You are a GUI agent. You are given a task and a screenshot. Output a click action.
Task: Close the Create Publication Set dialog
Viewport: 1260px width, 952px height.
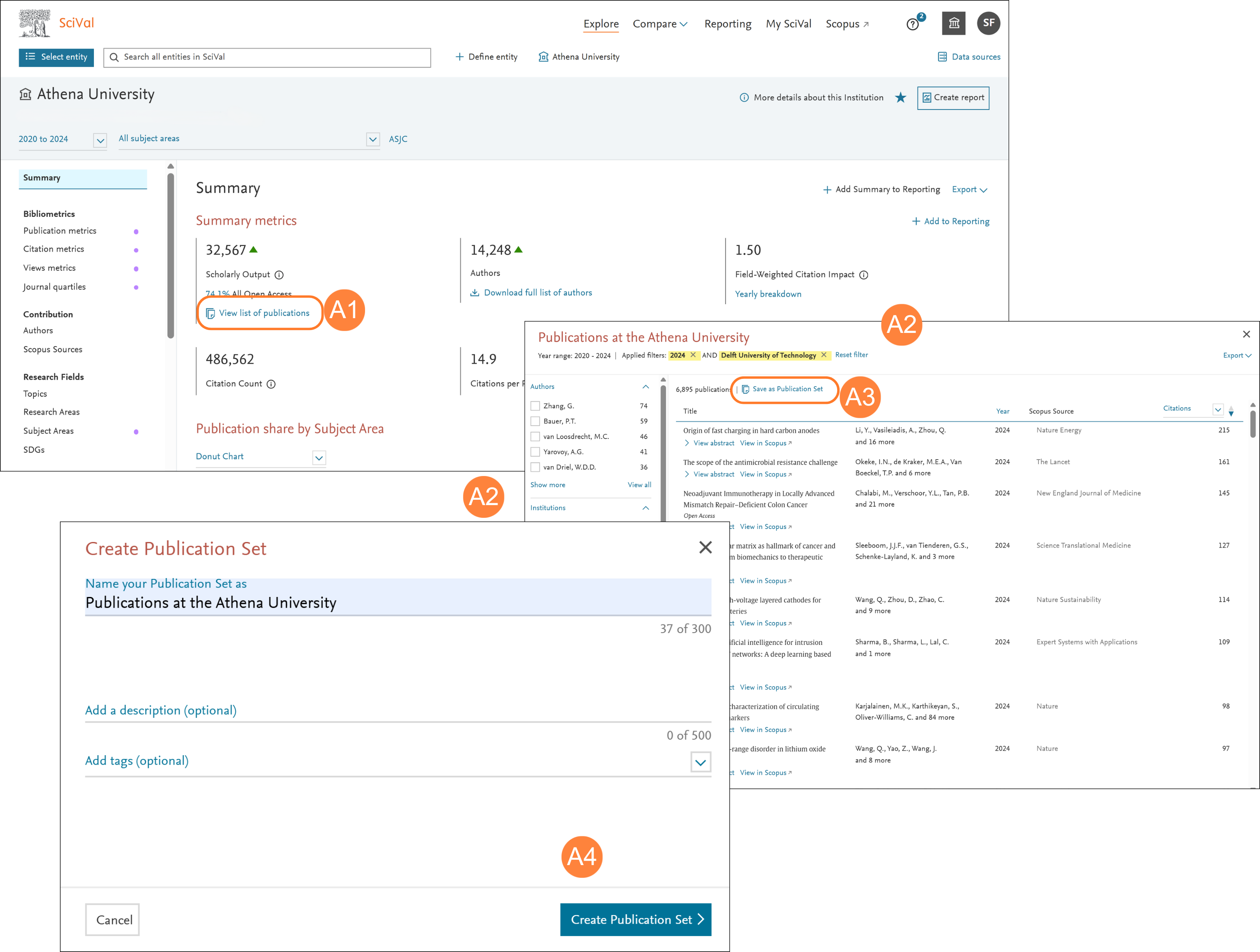point(705,547)
